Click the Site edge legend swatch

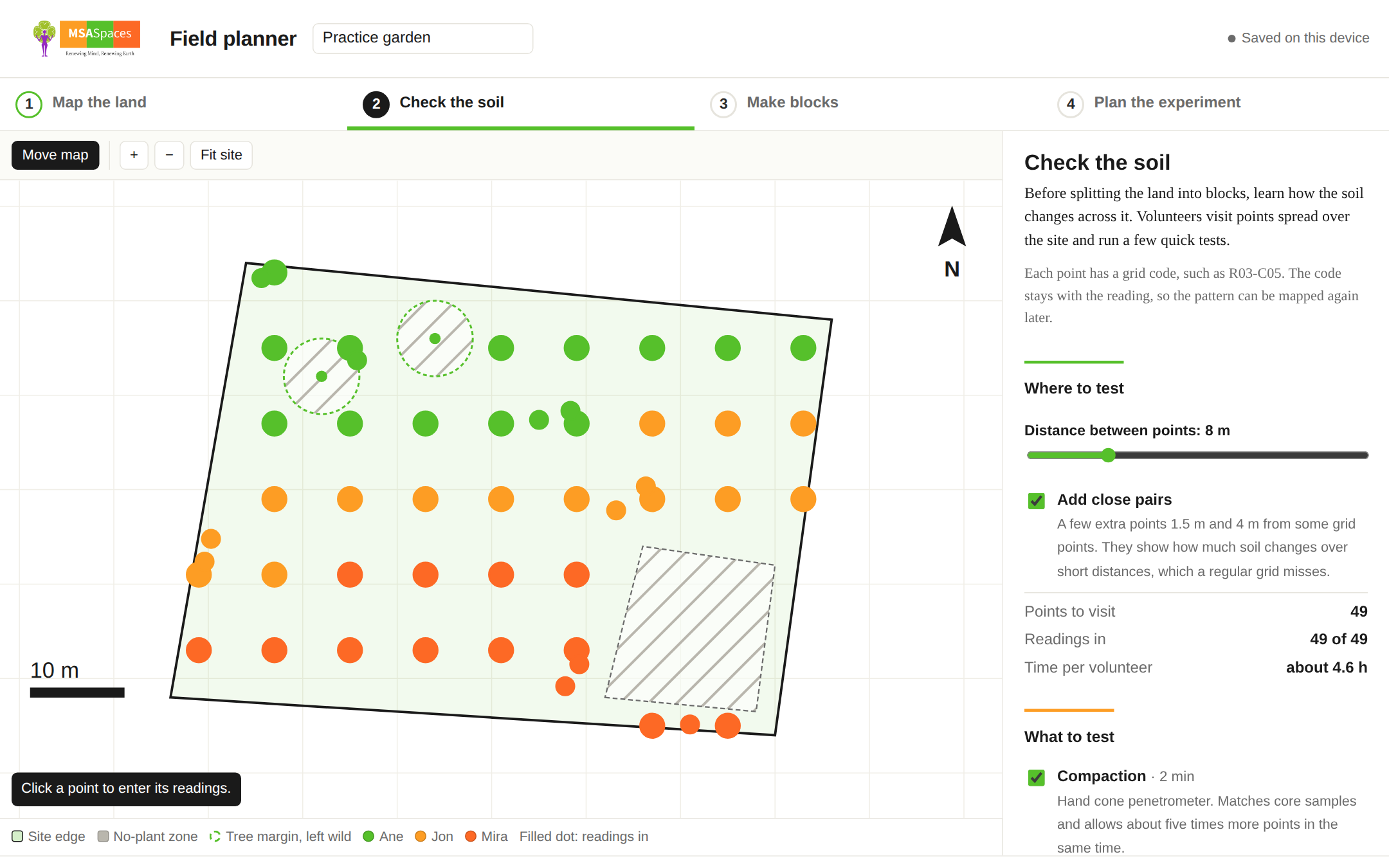17,836
